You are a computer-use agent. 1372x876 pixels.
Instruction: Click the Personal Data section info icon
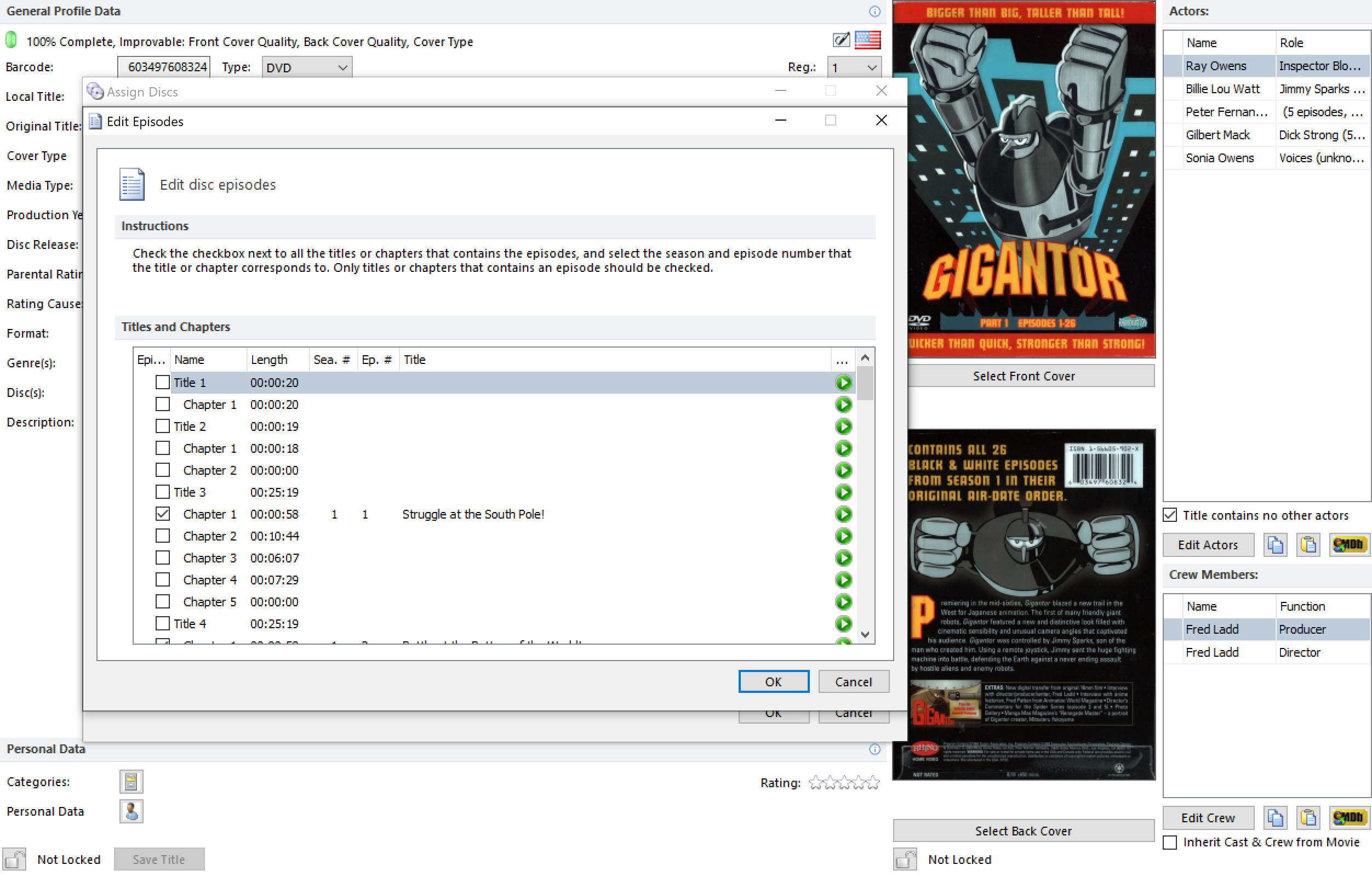point(874,749)
